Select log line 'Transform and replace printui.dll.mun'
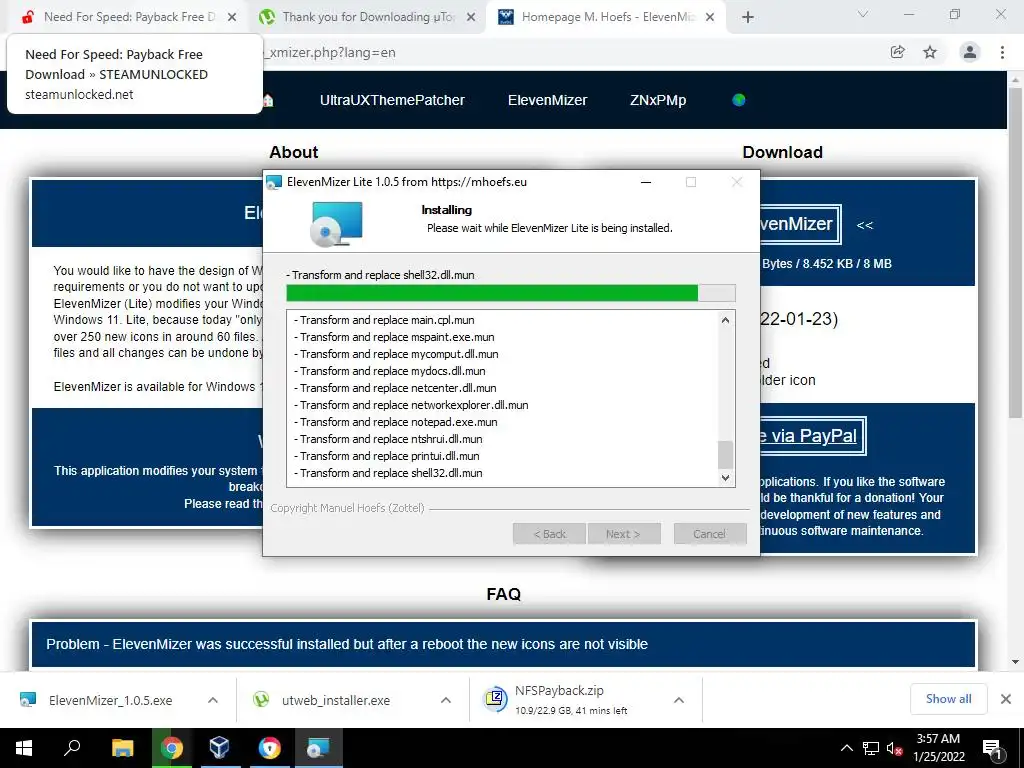 pos(387,456)
